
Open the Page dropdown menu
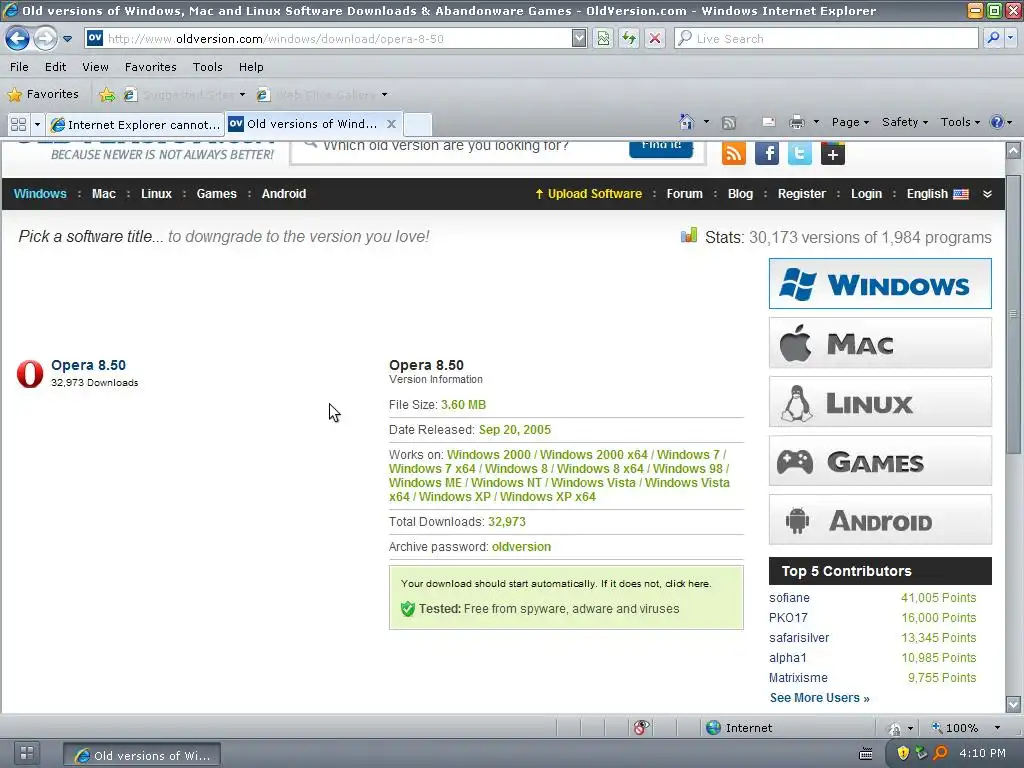[850, 122]
